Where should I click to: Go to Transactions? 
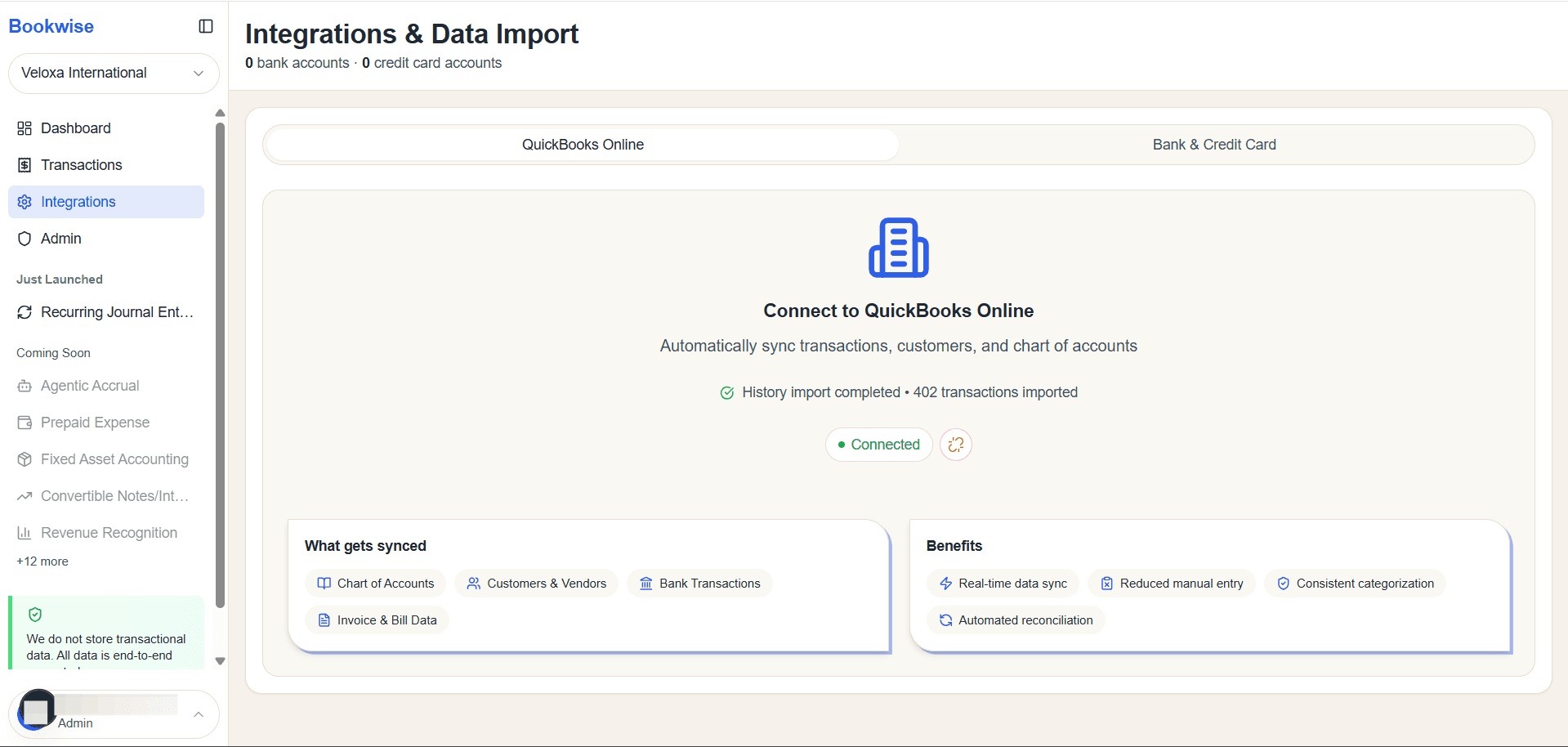[106, 165]
